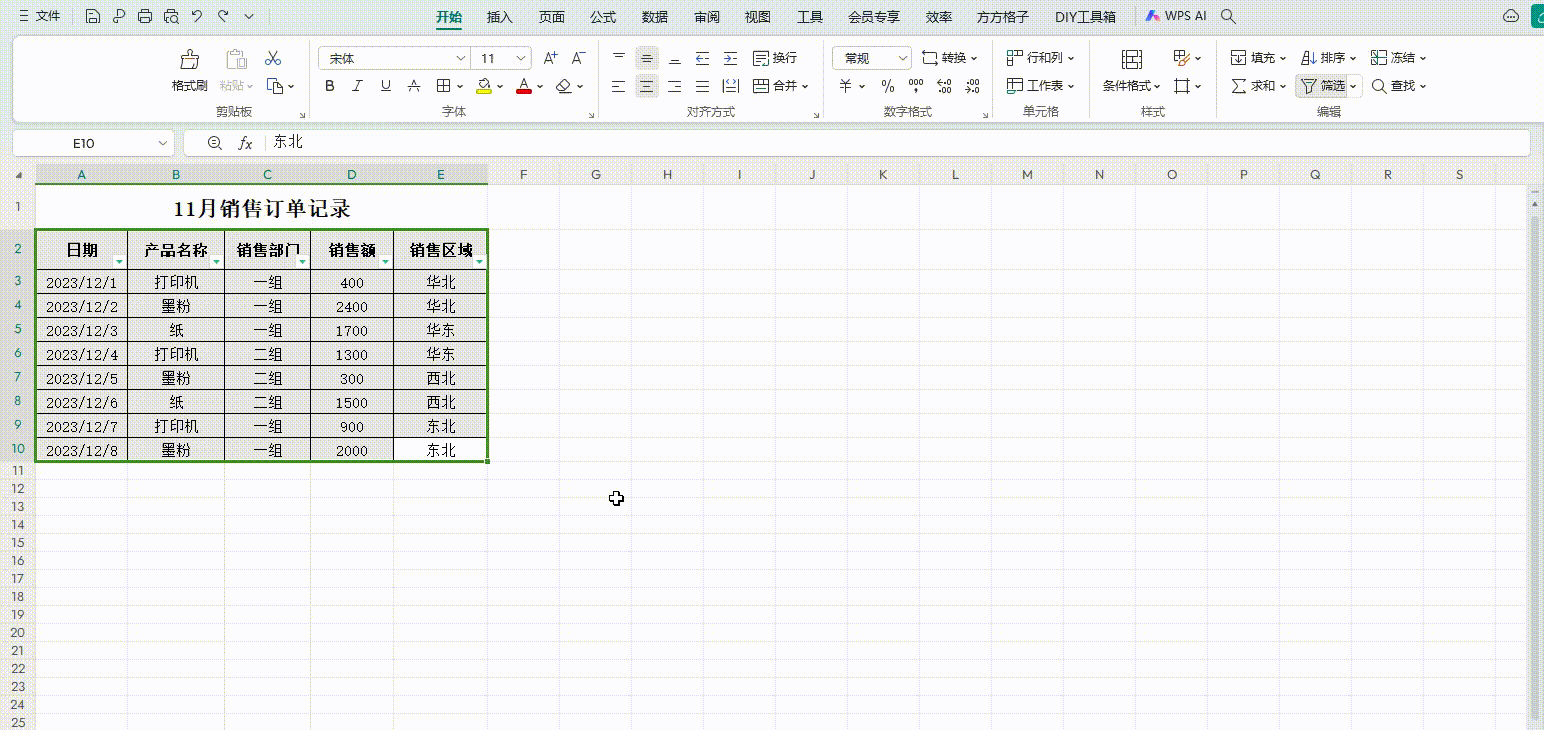Viewport: 1544px width, 730px height.
Task: Open the 销售部门 column filter arrow
Action: (x=302, y=261)
